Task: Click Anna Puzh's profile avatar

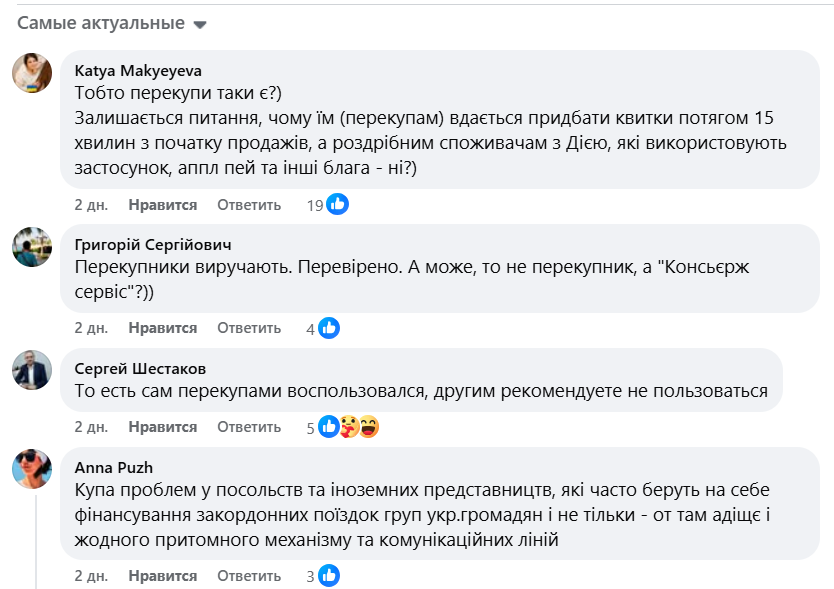Action: click(32, 468)
